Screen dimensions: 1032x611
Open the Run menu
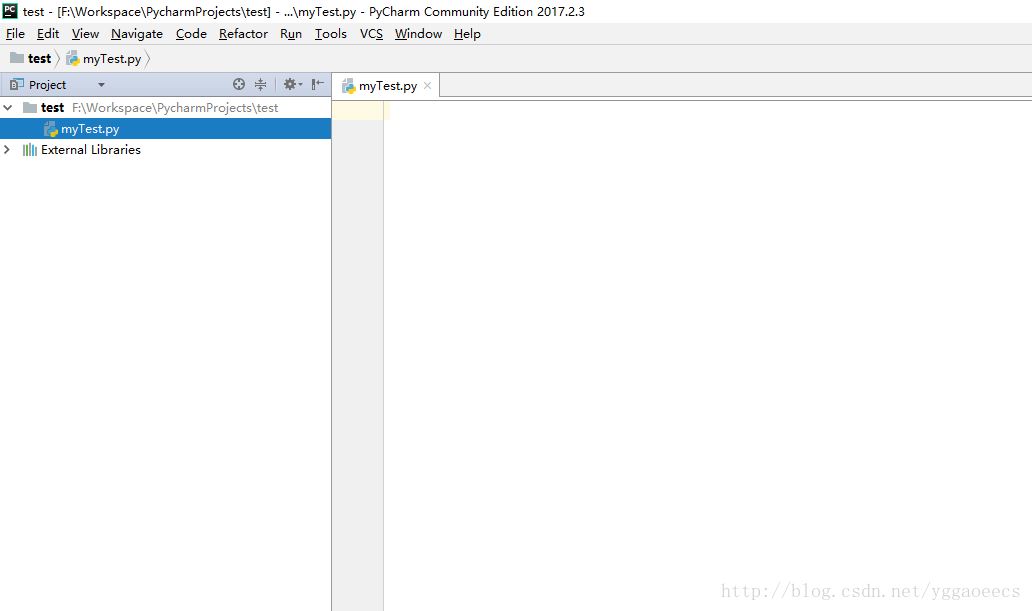click(290, 34)
